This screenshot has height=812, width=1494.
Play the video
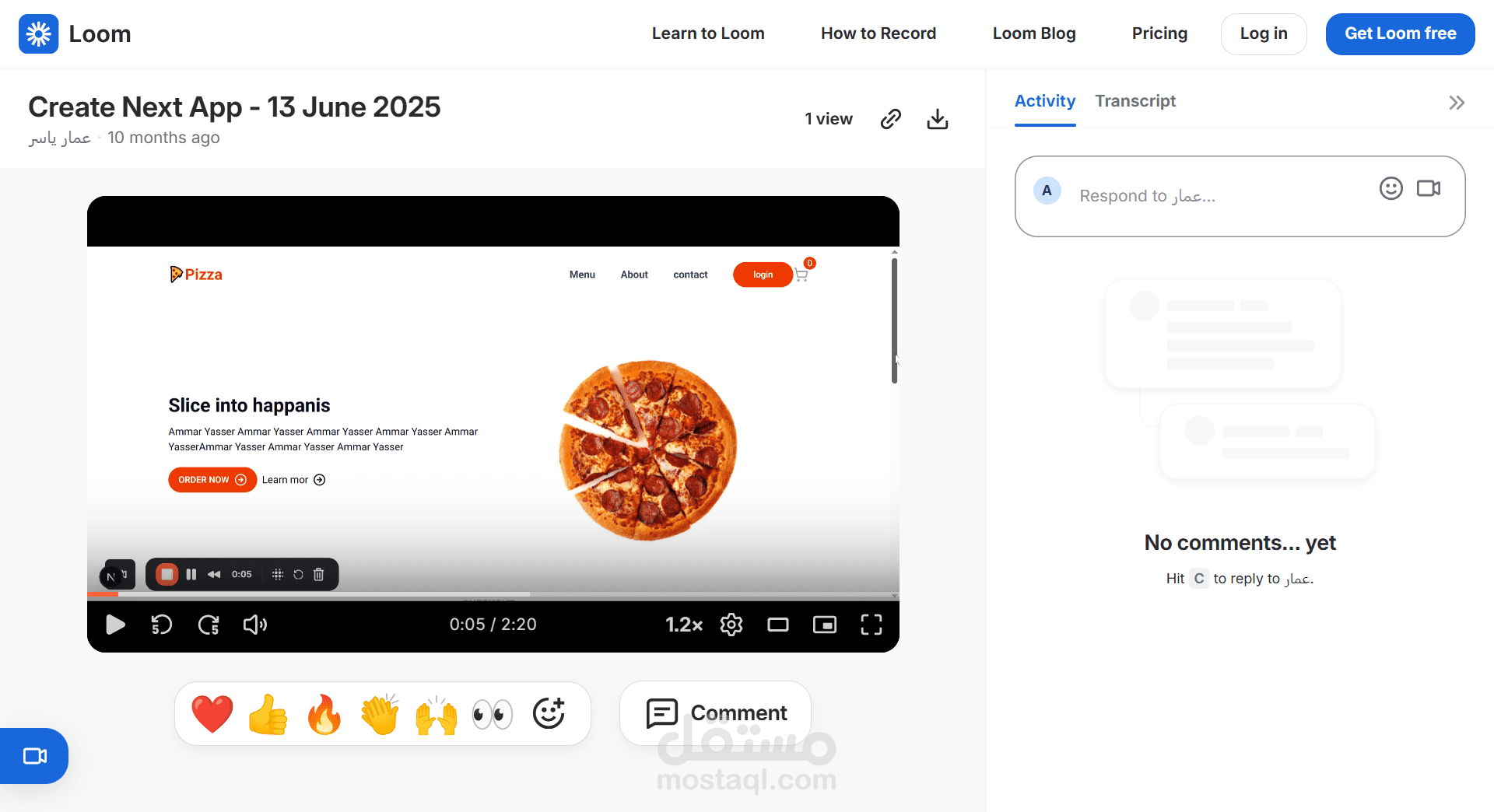tap(115, 625)
